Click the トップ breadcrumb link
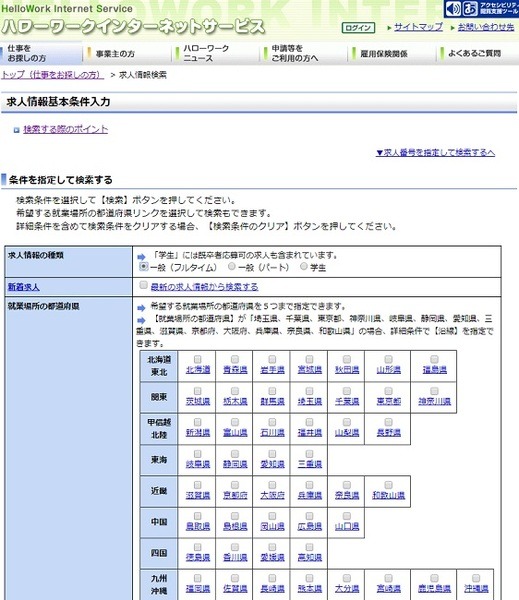 [x=52, y=75]
